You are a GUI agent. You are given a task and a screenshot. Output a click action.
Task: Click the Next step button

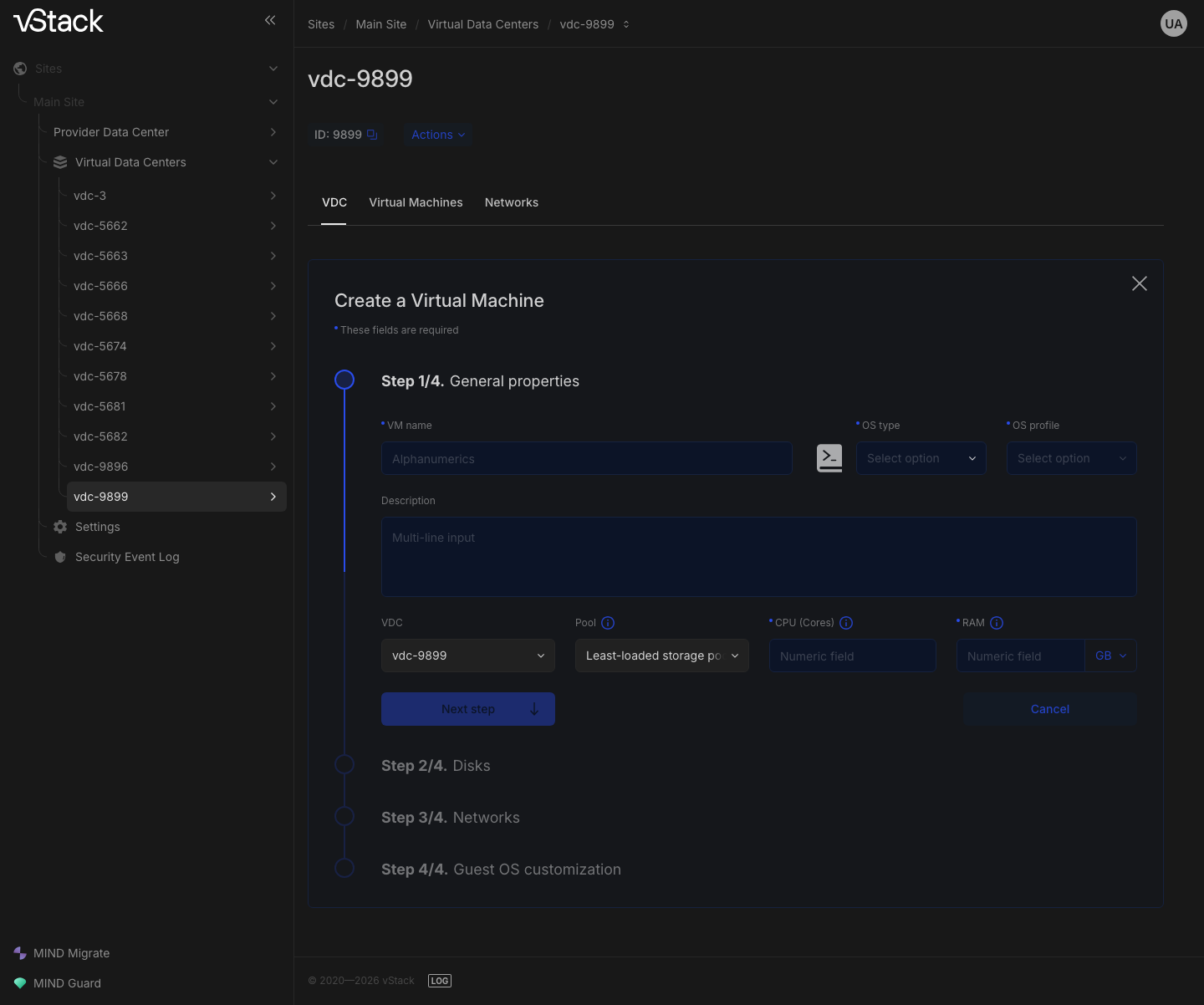click(468, 709)
